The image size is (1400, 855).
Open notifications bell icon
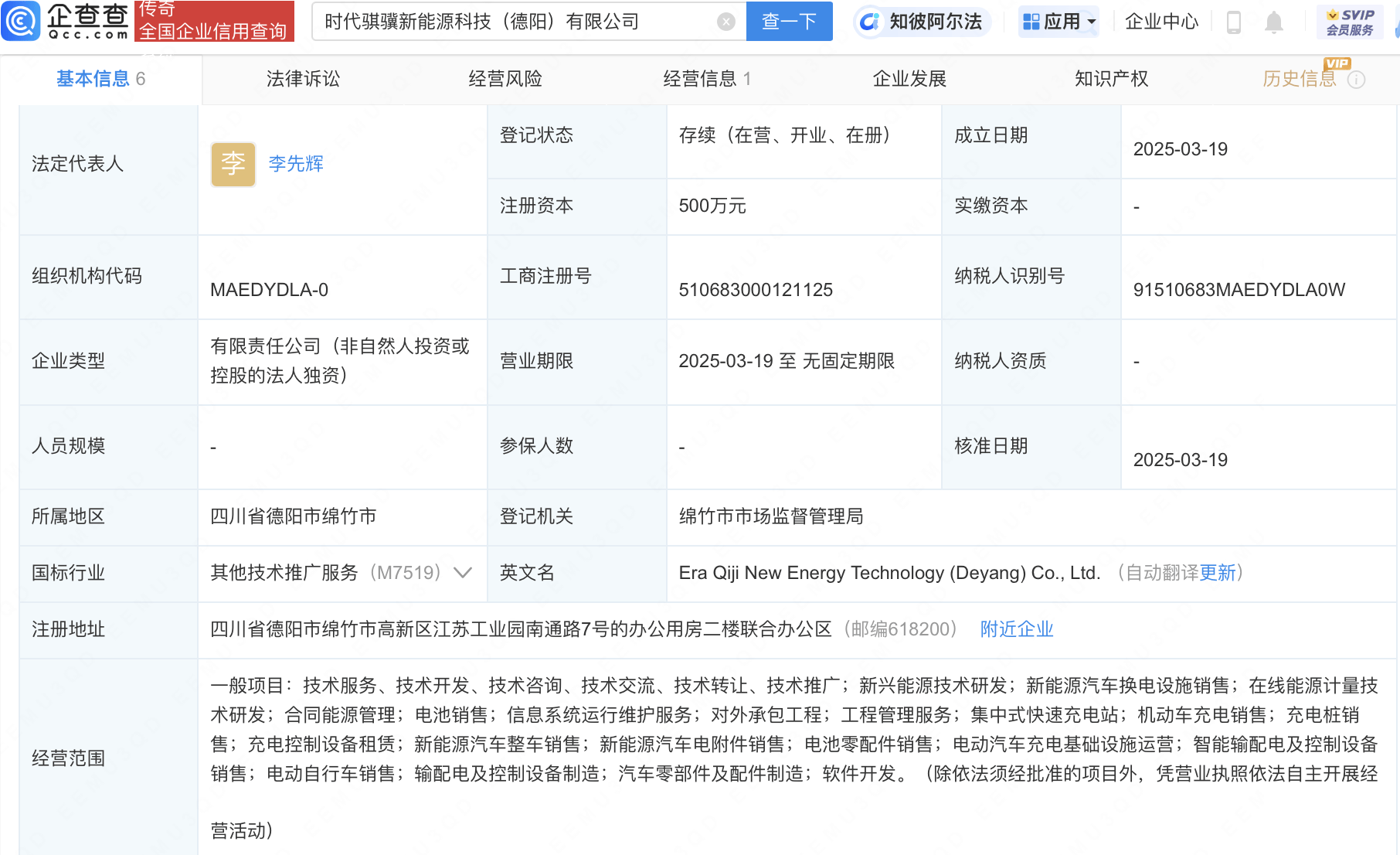(1274, 22)
